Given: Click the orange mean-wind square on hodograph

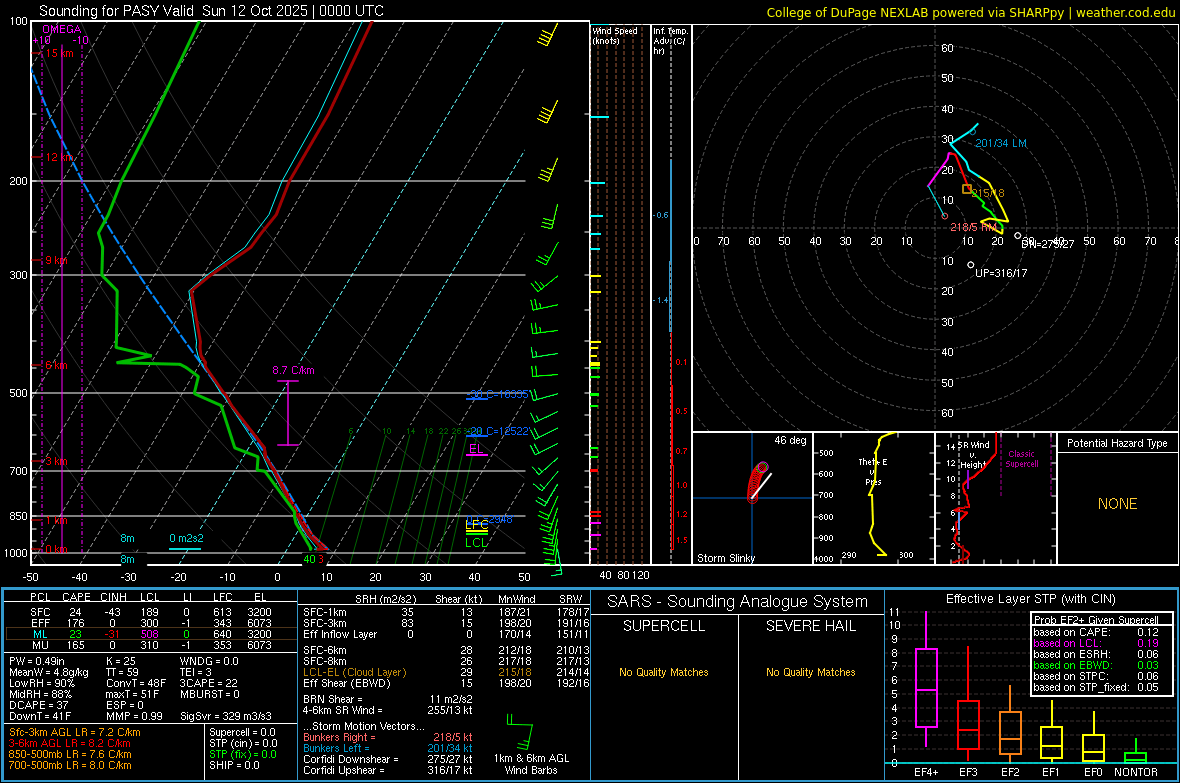Looking at the screenshot, I should pyautogui.click(x=967, y=189).
